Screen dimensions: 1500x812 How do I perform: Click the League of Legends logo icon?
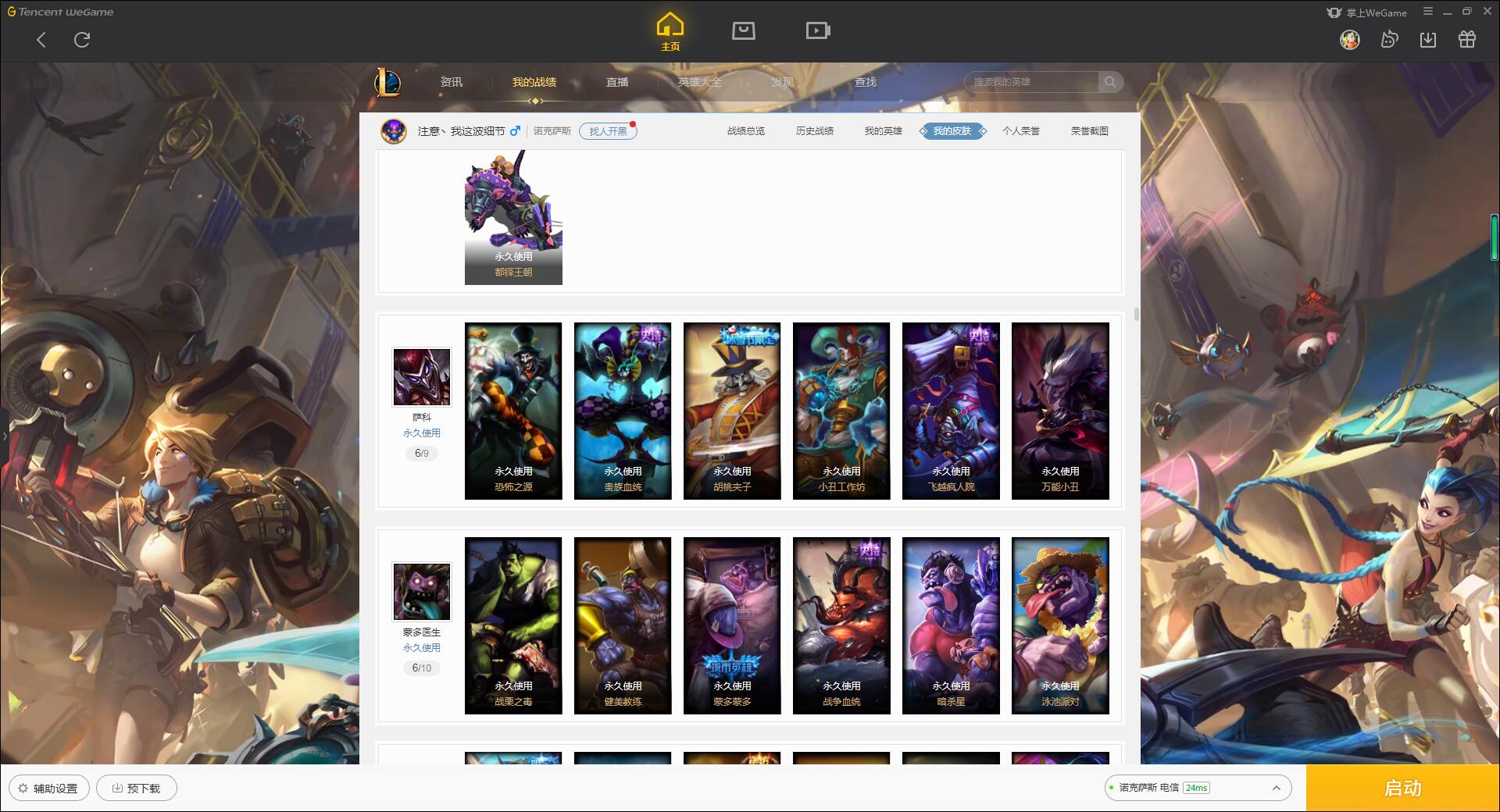click(387, 82)
